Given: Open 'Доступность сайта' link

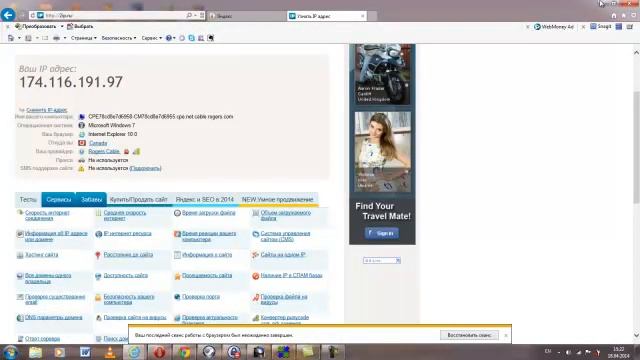Looking at the screenshot, I should 126,276.
